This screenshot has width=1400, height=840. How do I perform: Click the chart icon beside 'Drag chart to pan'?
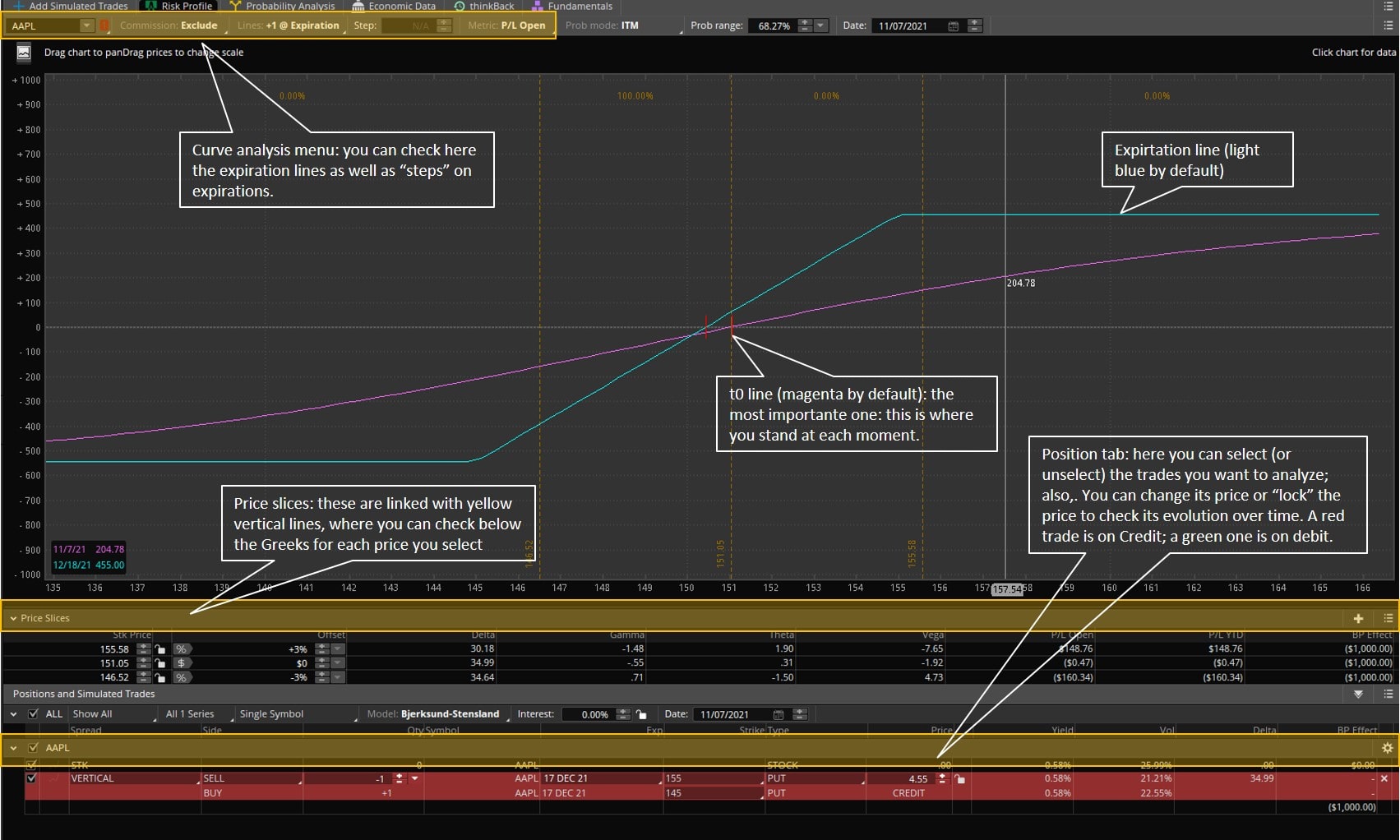[22, 52]
